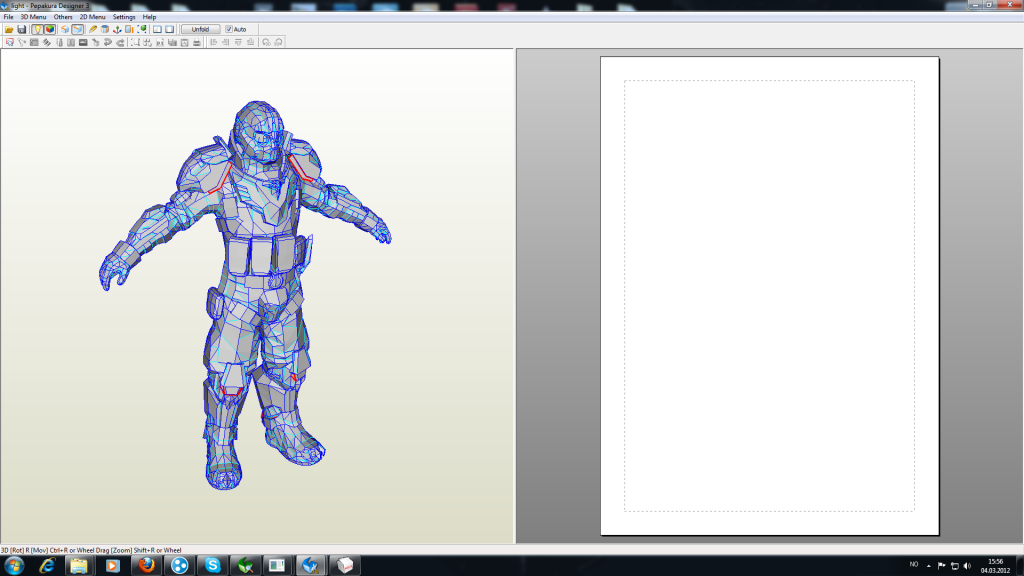Select the red-framed select and move tool

(x=10, y=42)
